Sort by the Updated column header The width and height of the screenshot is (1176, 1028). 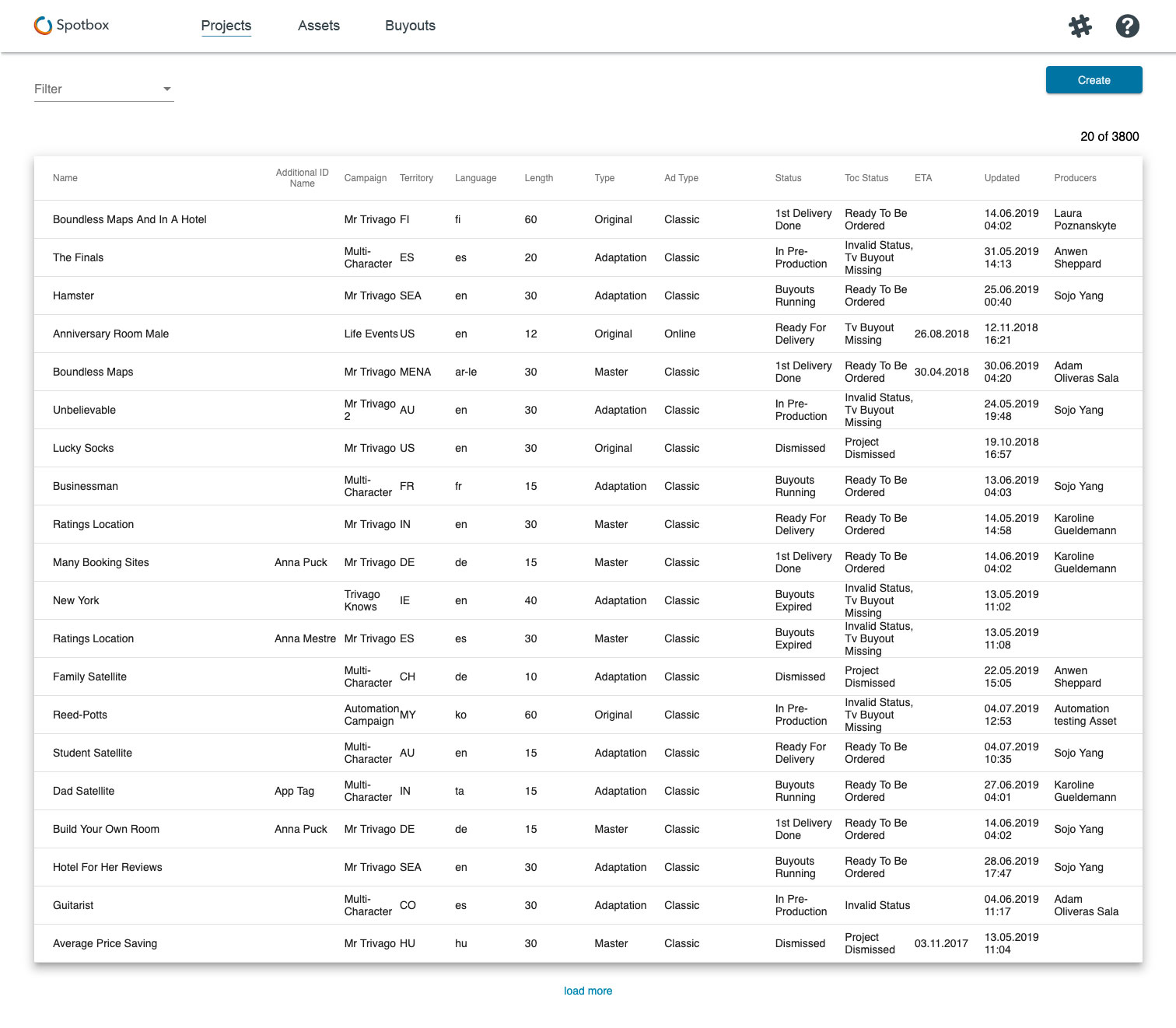coord(1002,178)
